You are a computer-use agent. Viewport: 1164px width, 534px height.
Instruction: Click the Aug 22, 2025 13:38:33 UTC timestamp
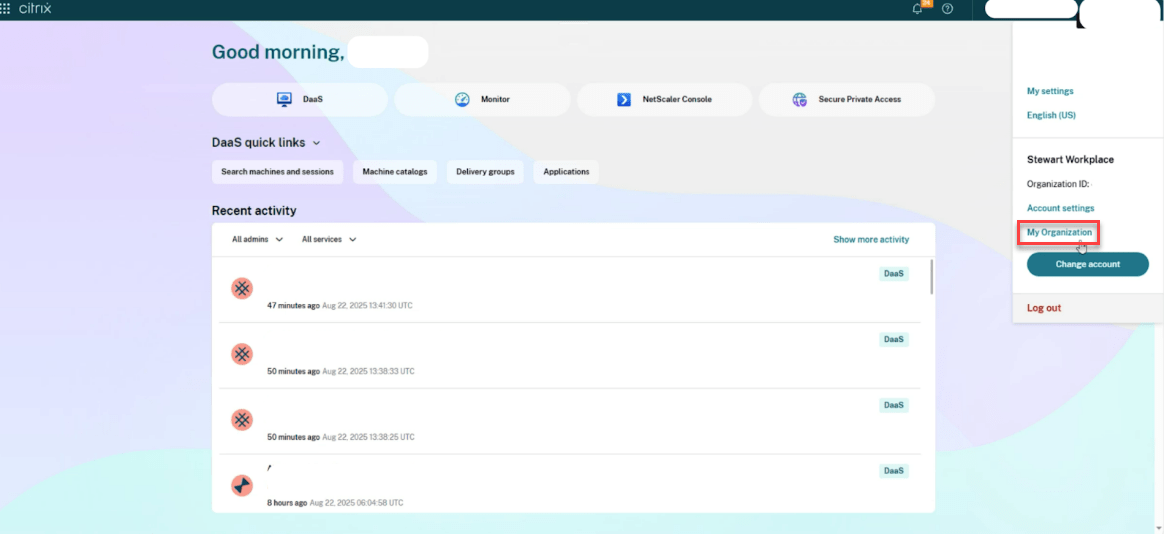click(x=368, y=371)
